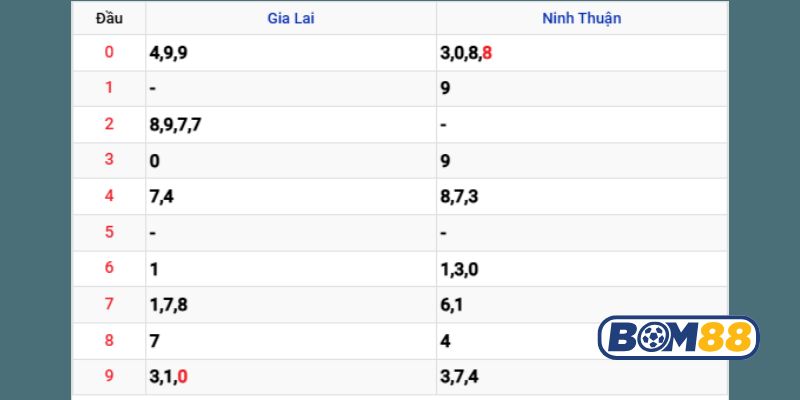Select row header 8 in Đầu column
This screenshot has width=800, height=400.
coord(109,341)
